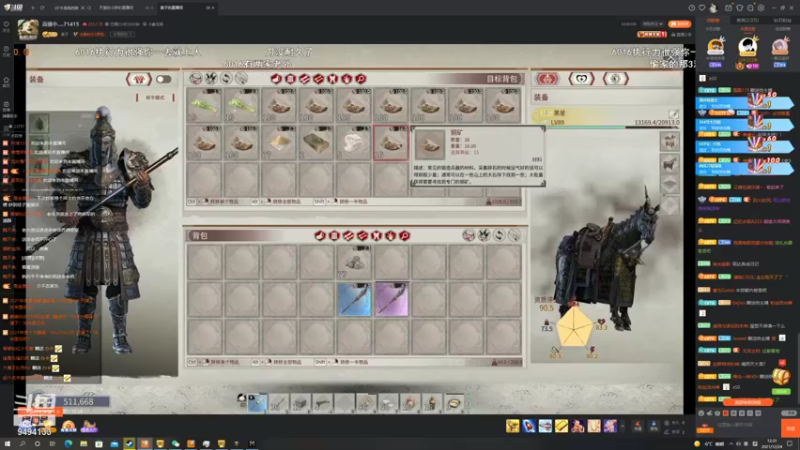Select third red hexagon filter in 背包 header
This screenshot has width=800, height=450.
pos(348,236)
